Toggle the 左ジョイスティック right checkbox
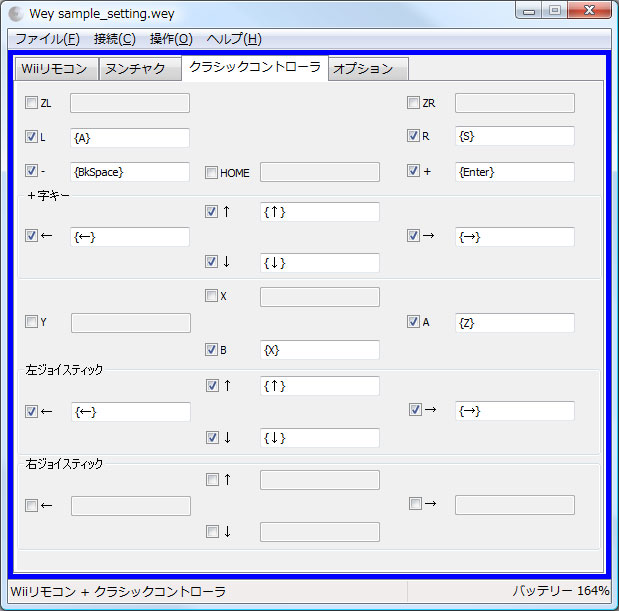 pyautogui.click(x=415, y=409)
